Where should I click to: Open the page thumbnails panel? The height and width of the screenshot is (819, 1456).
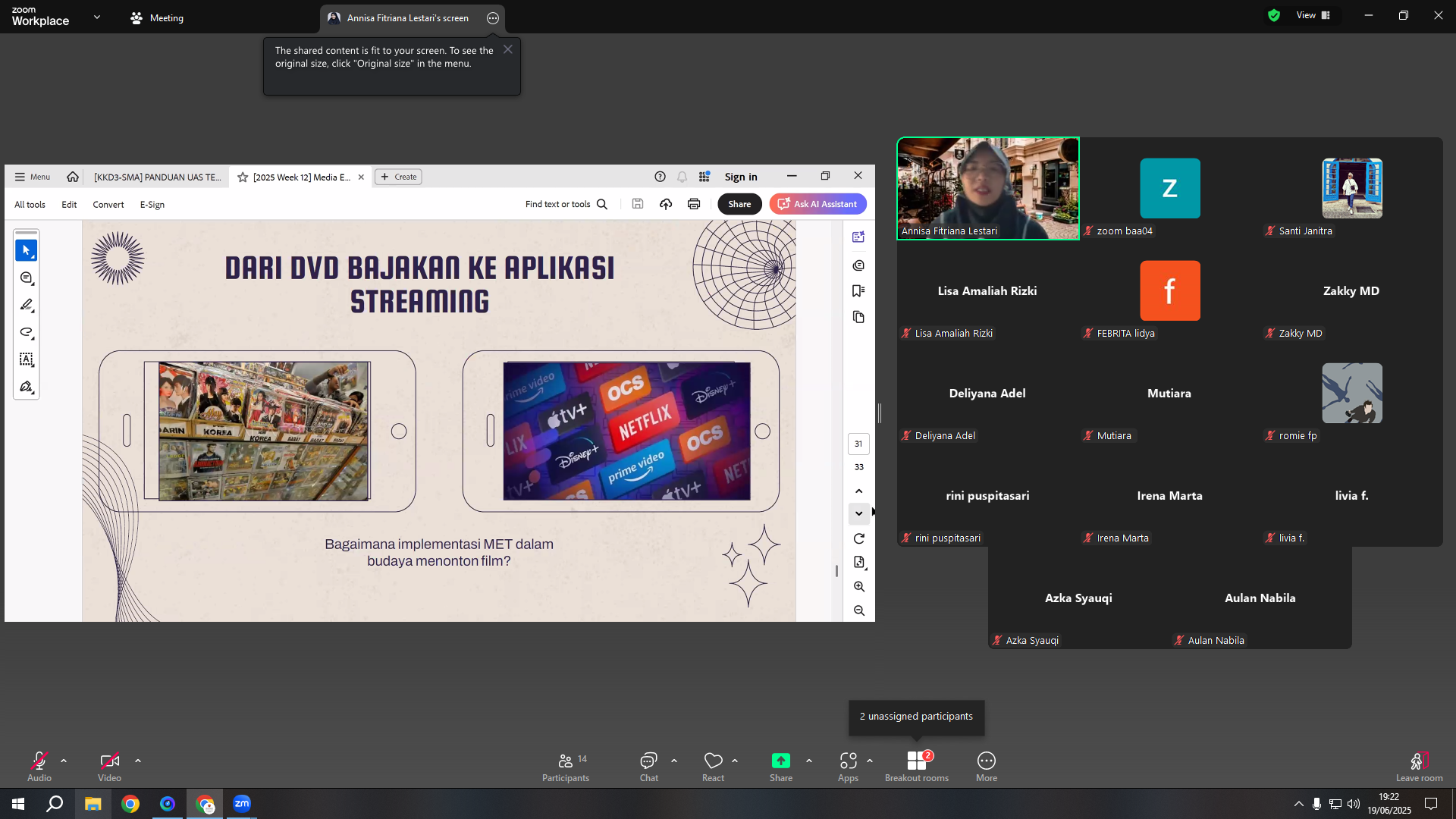858,317
